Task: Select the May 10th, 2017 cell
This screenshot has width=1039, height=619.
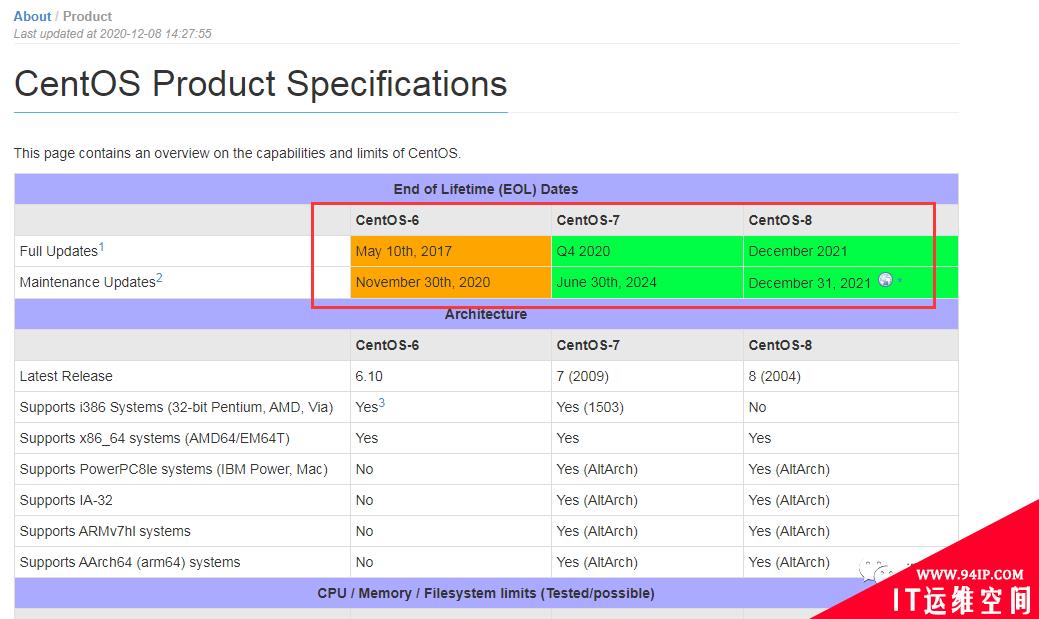Action: point(451,251)
